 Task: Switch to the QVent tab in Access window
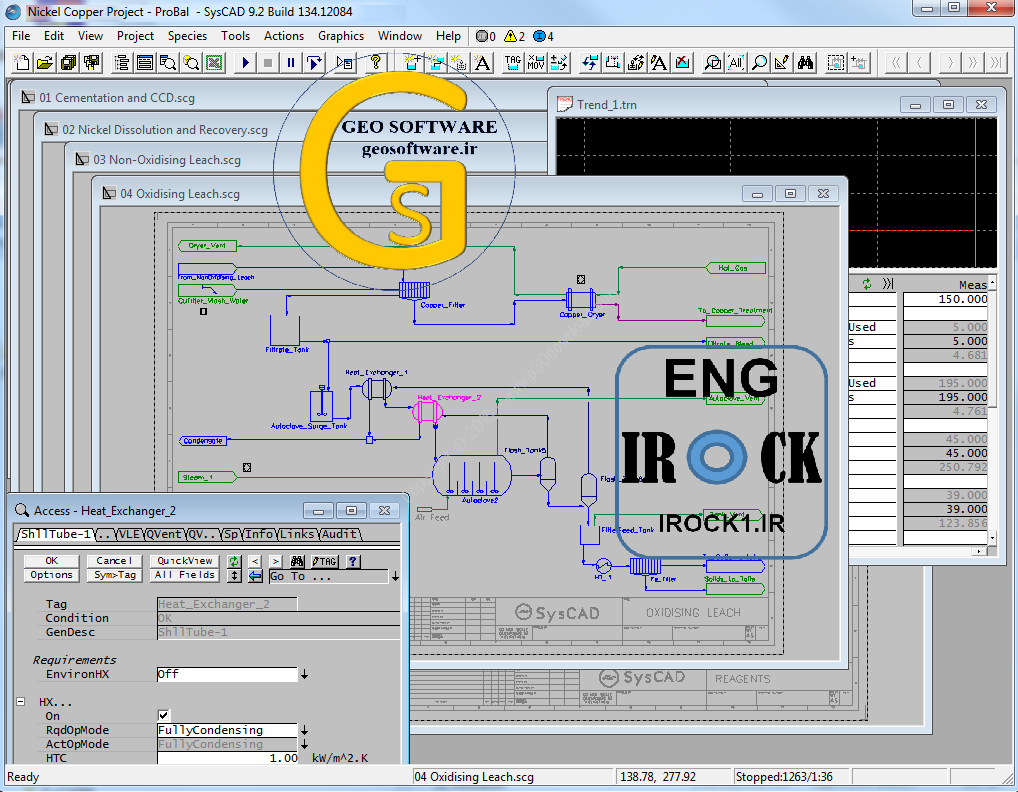point(164,534)
